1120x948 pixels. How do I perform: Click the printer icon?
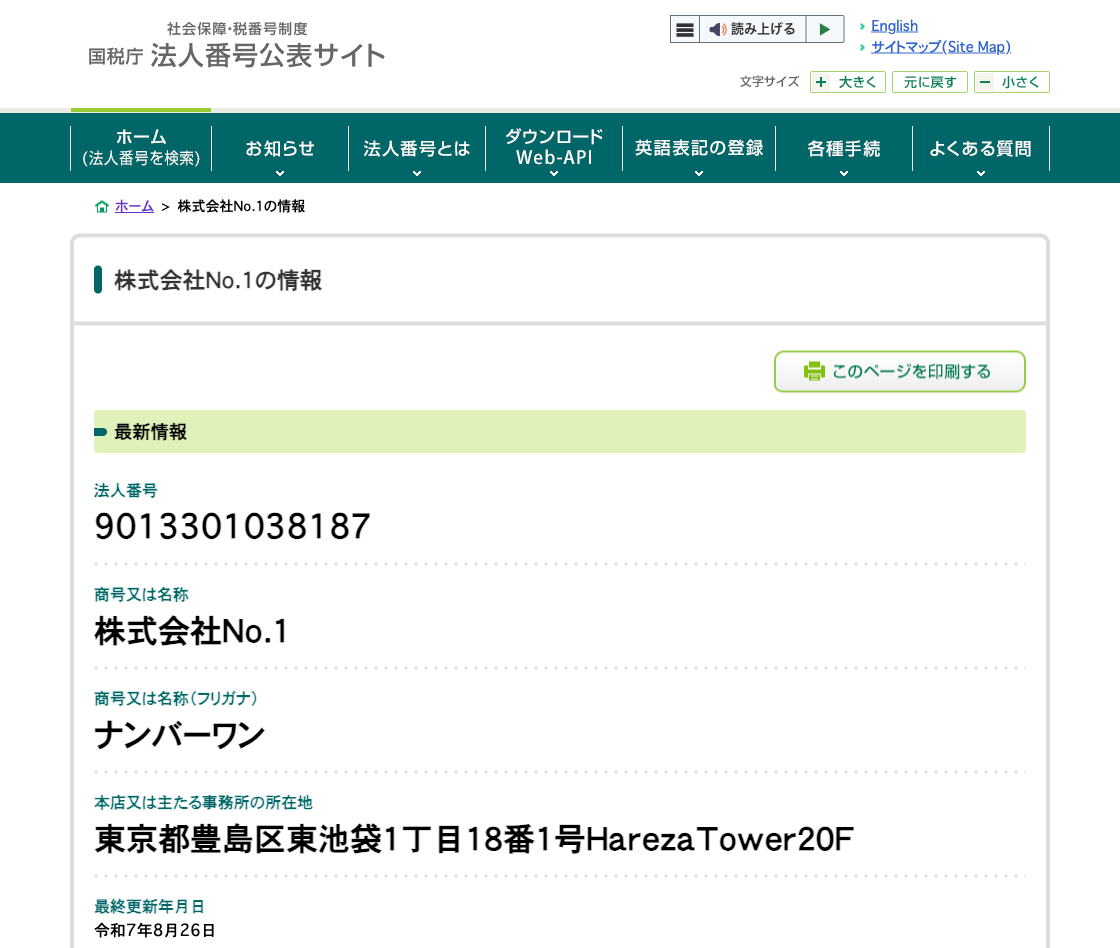click(x=814, y=371)
